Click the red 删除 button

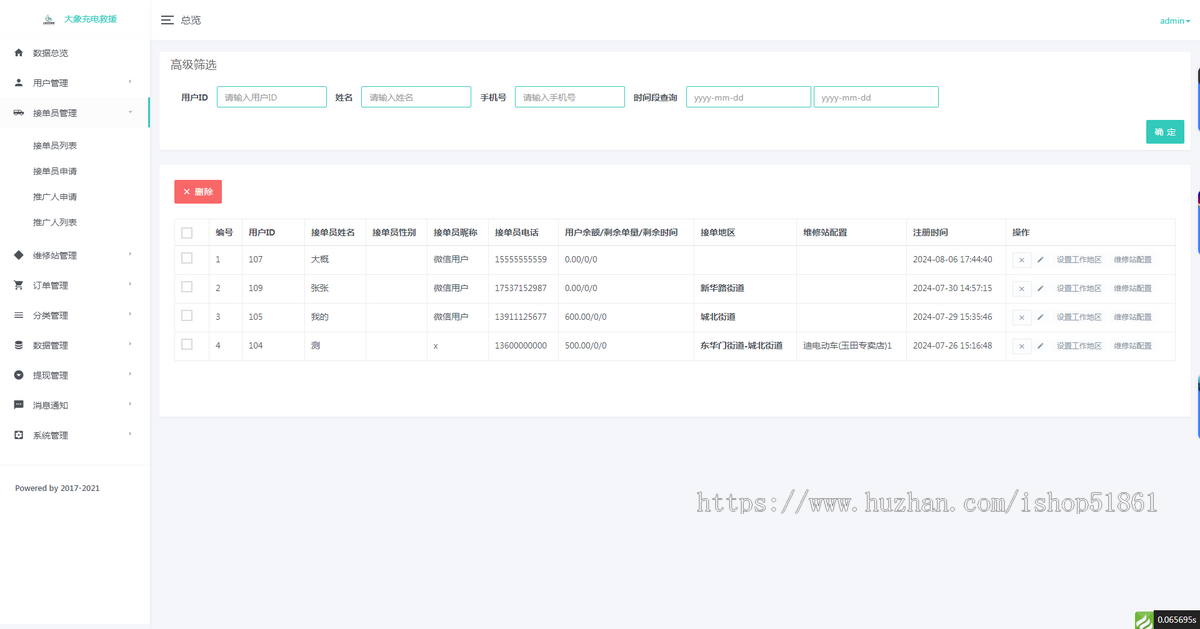[x=198, y=191]
